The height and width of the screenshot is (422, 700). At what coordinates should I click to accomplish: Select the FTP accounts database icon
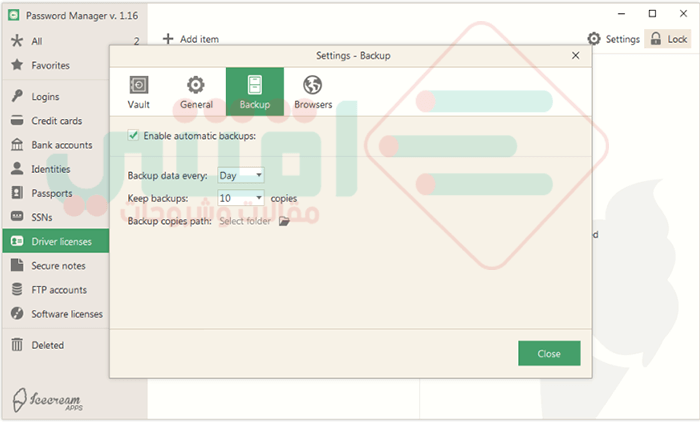17,289
